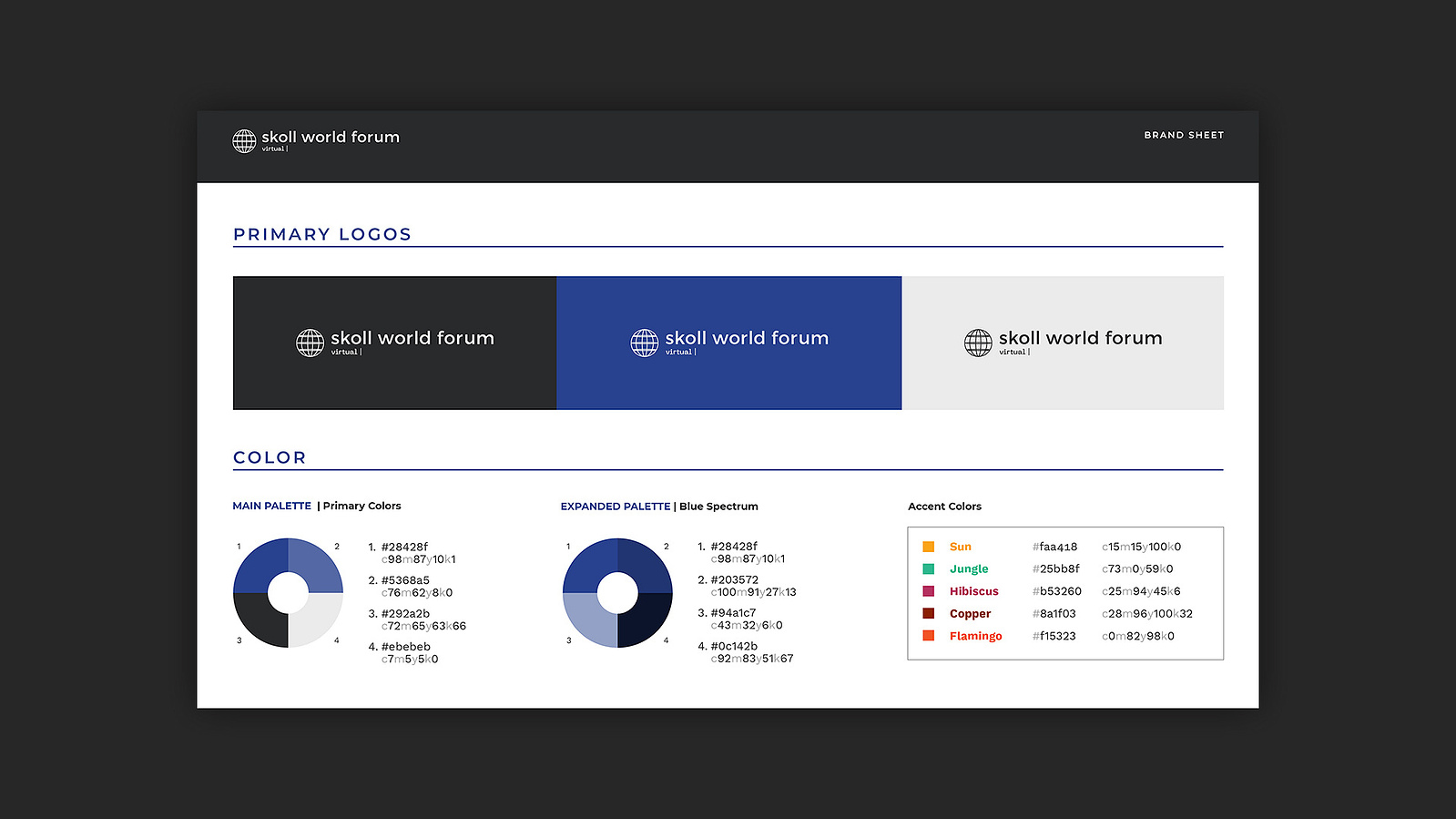
Task: Click CMYK value c25m94y45k6
Action: [x=1141, y=591]
